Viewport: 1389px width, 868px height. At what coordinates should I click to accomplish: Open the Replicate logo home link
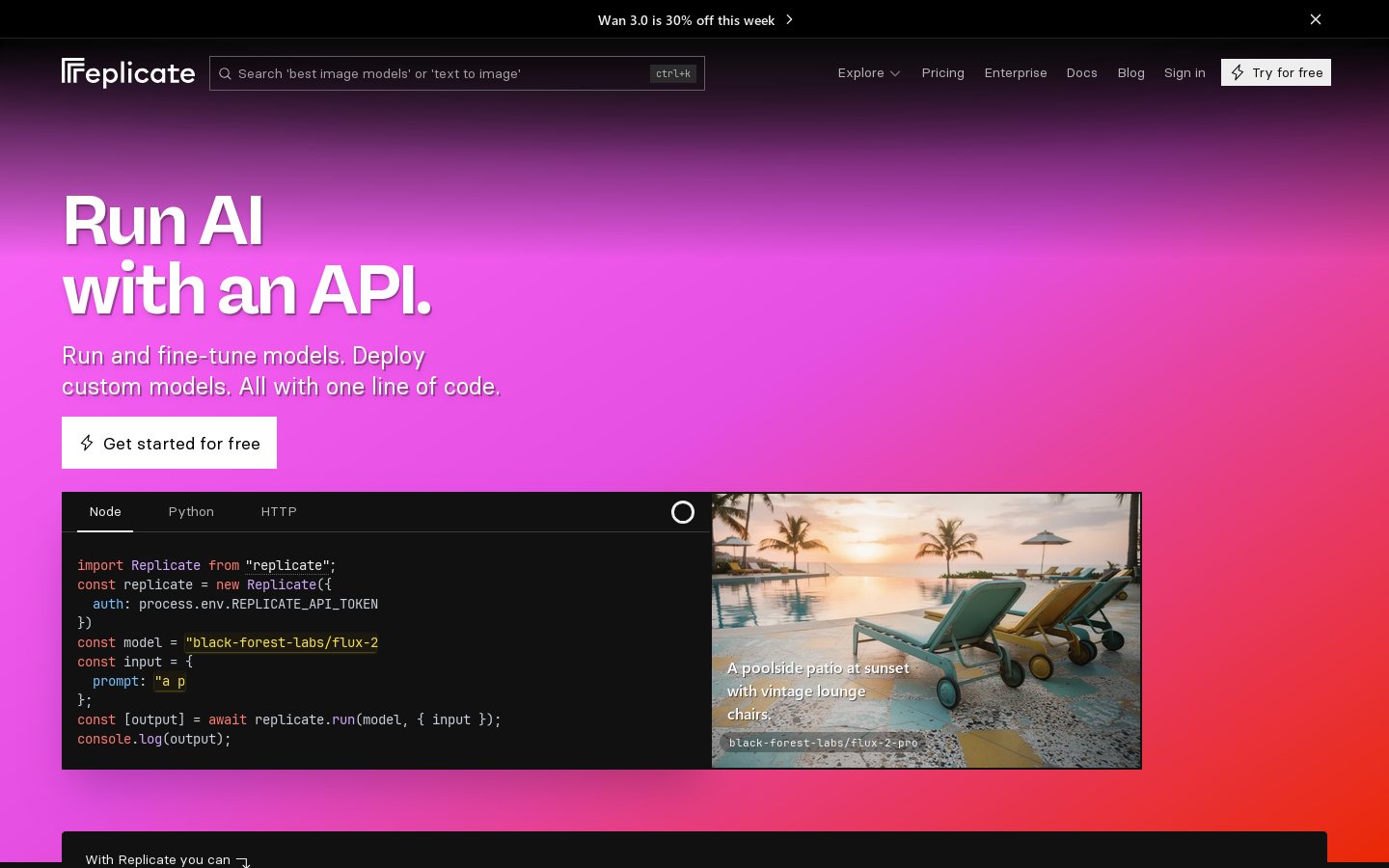(x=128, y=73)
